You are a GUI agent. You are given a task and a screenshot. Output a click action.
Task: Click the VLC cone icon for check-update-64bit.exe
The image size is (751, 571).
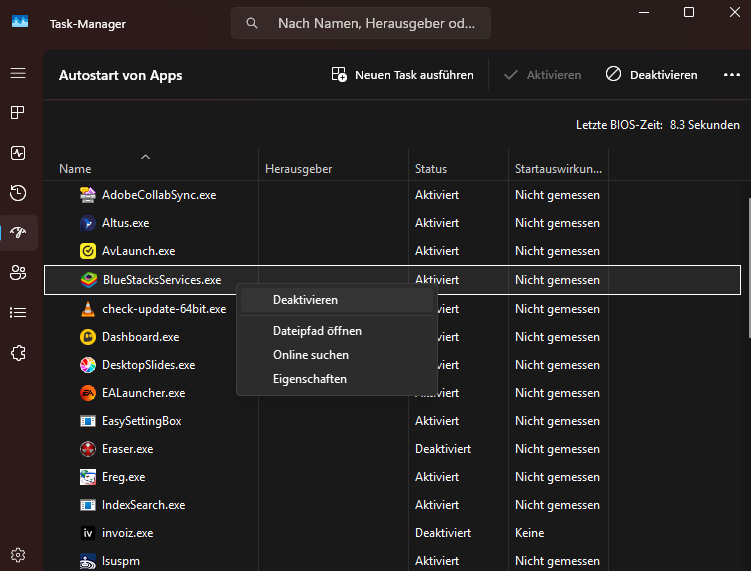click(88, 309)
